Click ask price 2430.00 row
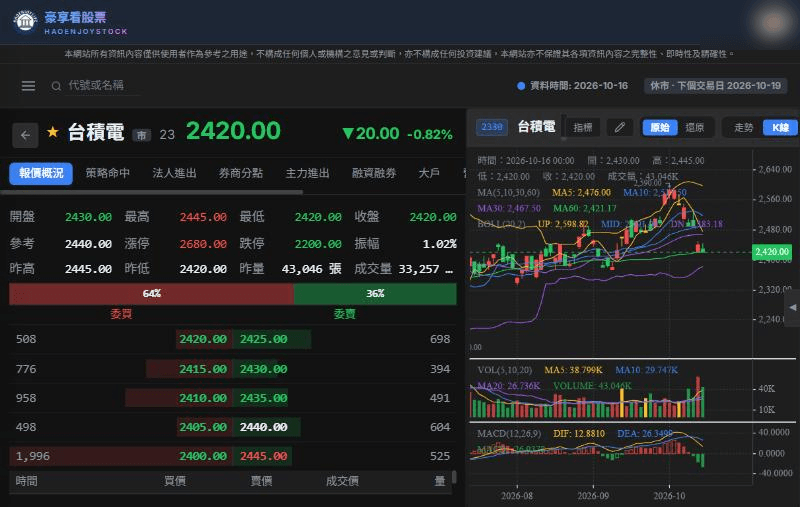This screenshot has width=800, height=507. (263, 369)
